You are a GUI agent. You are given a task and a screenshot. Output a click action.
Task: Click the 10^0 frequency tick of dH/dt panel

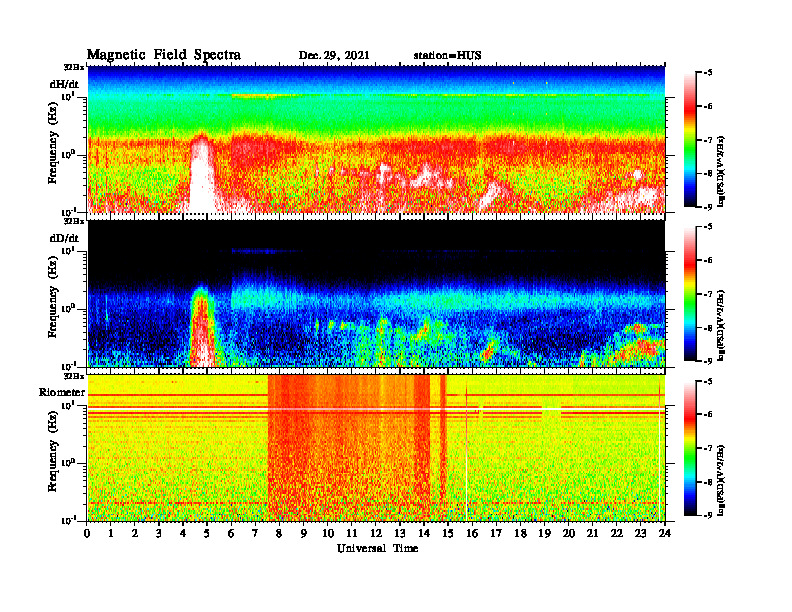pyautogui.click(x=68, y=154)
